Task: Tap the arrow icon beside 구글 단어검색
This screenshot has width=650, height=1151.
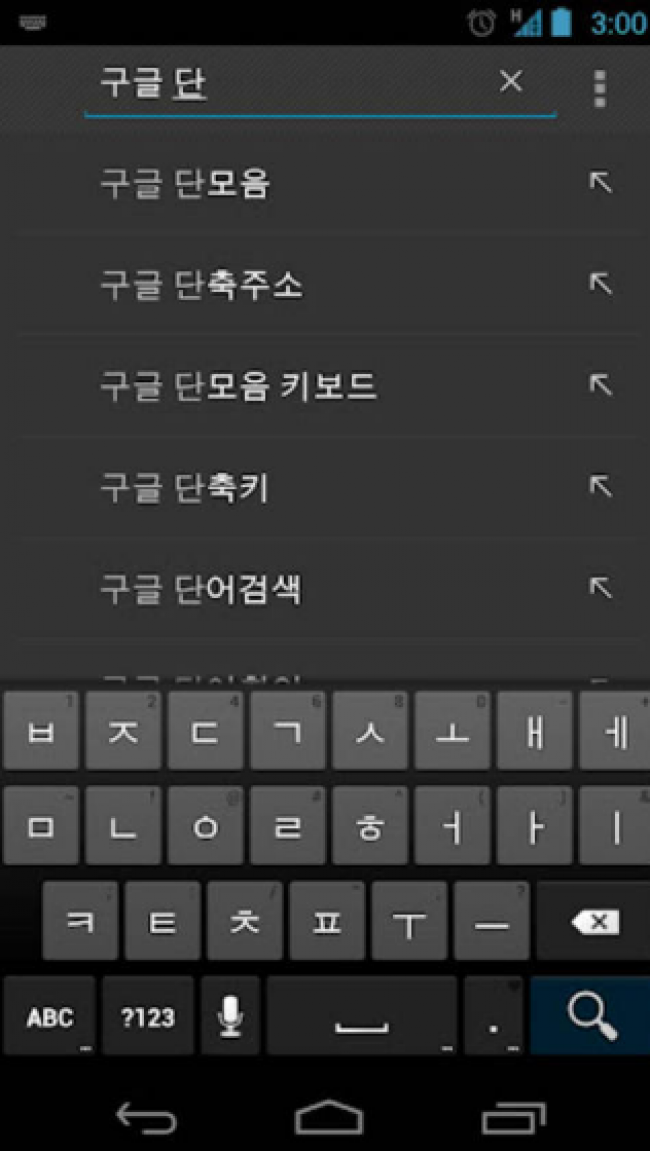Action: point(601,587)
